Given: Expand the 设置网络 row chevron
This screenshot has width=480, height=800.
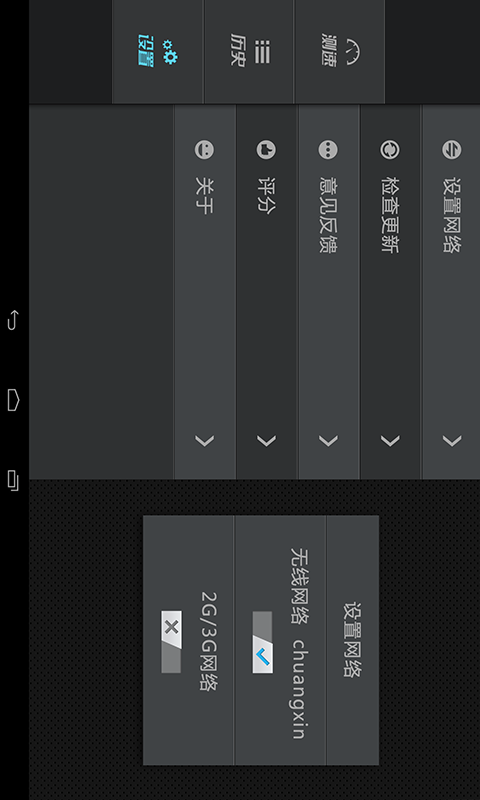Looking at the screenshot, I should point(451,441).
